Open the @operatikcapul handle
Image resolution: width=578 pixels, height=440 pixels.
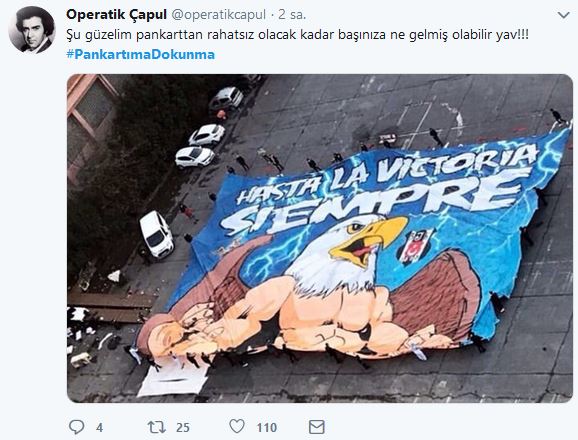click(x=219, y=15)
